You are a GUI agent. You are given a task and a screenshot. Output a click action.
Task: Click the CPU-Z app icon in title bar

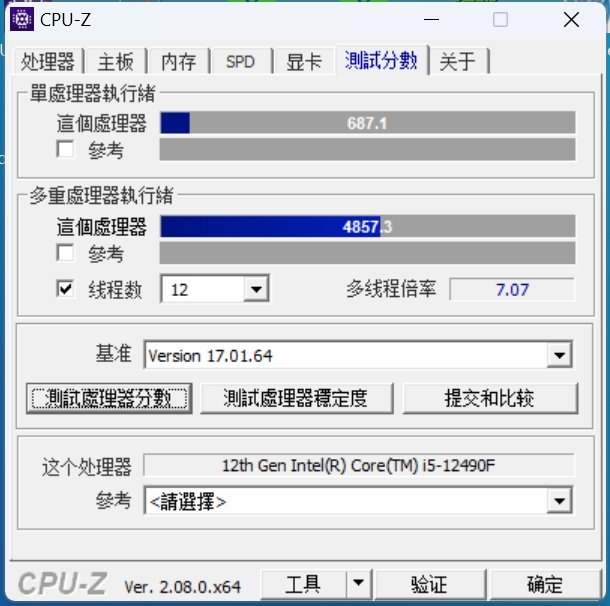22,19
